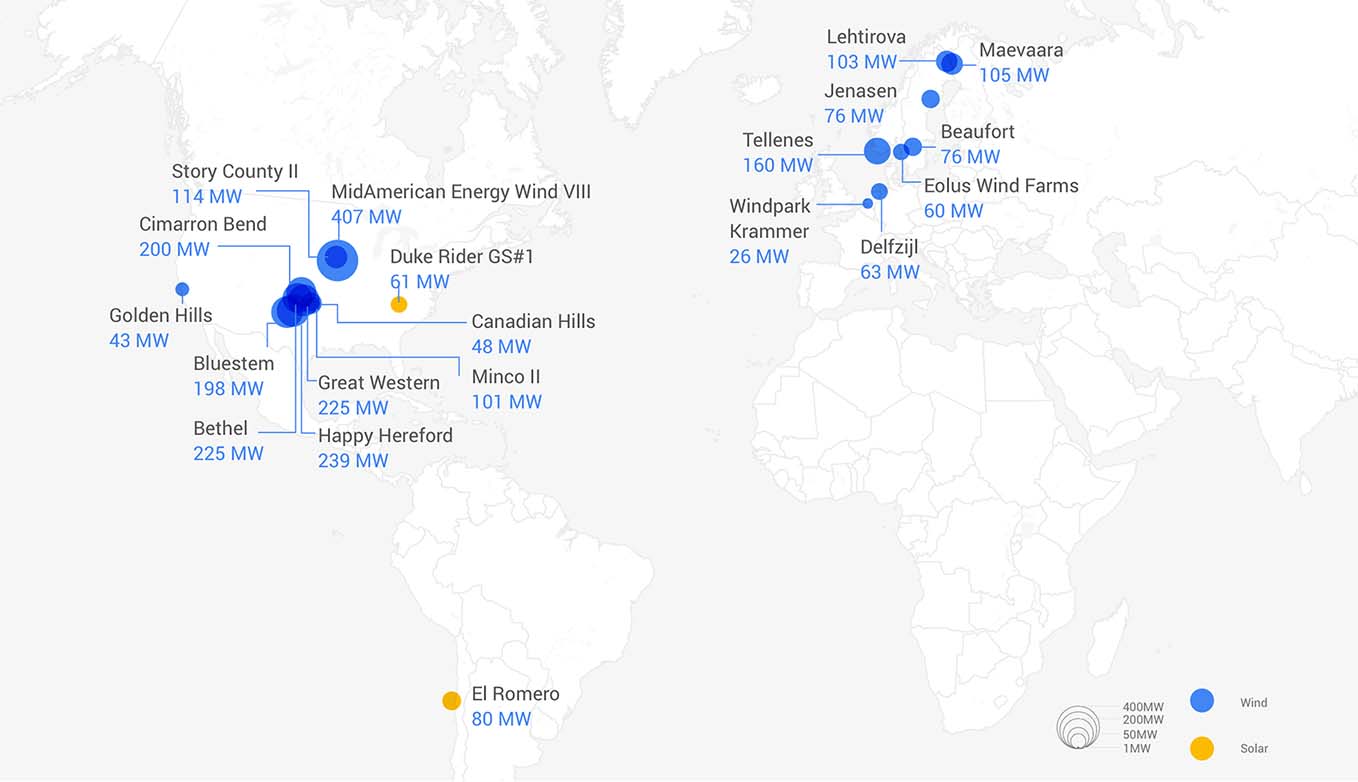Click the Maevaara 105 MW value
The image size is (1358, 782).
pos(1014,75)
